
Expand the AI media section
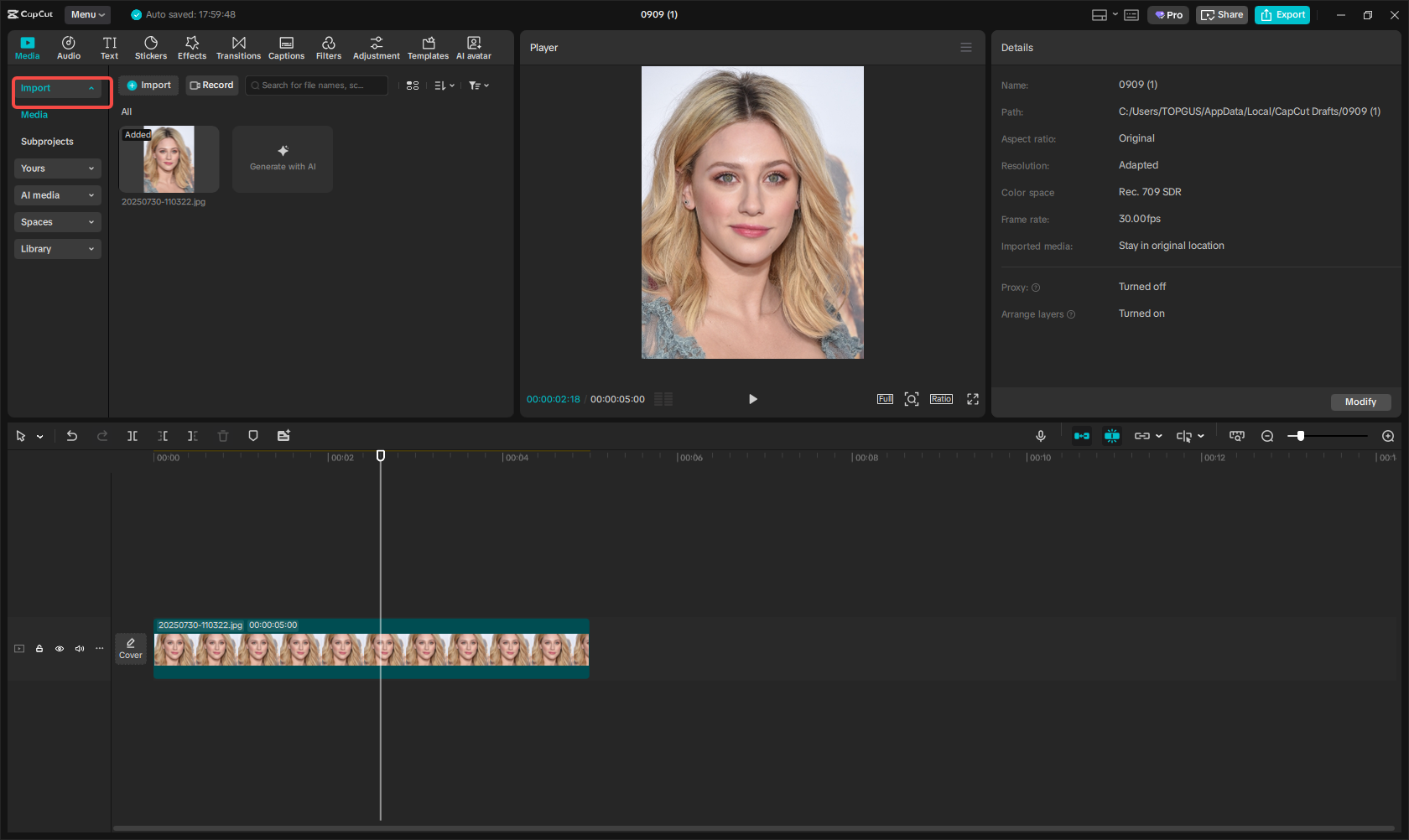pyautogui.click(x=57, y=195)
